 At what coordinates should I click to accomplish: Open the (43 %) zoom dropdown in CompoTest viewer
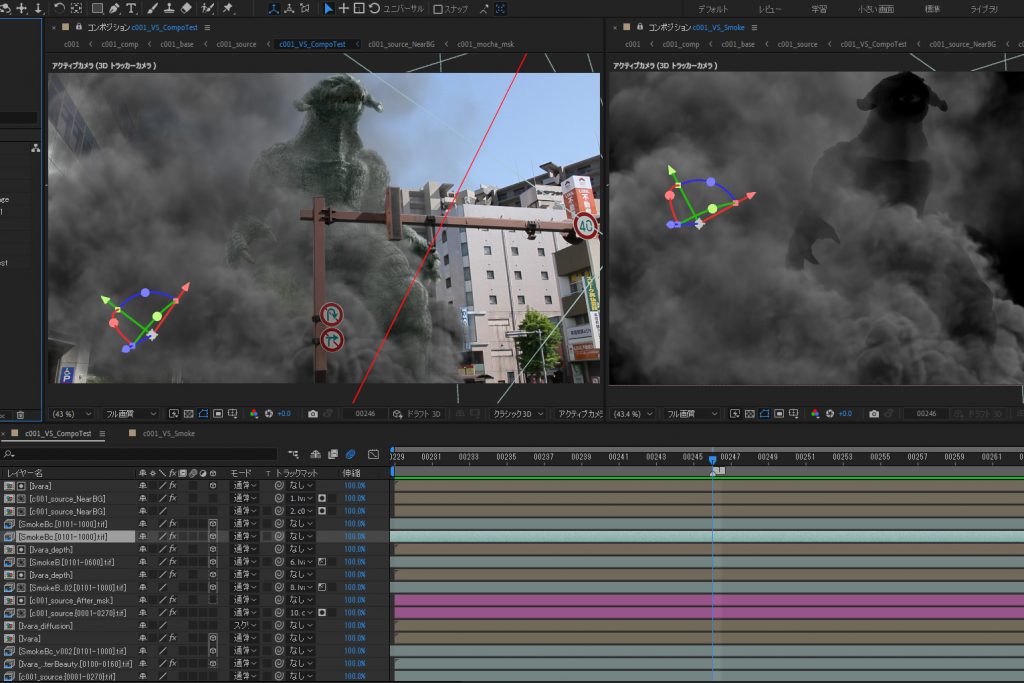pyautogui.click(x=72, y=414)
